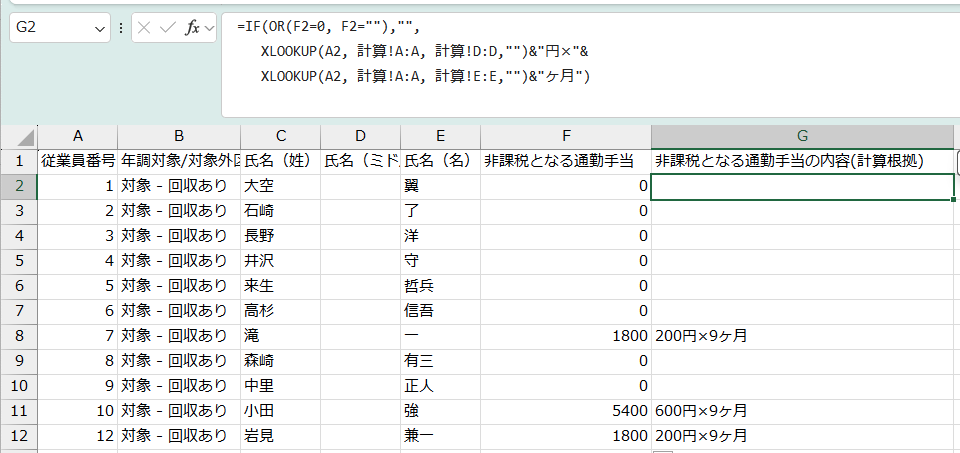Image resolution: width=960 pixels, height=453 pixels.
Task: Expand the chevron next to the fx button
Action: point(209,29)
